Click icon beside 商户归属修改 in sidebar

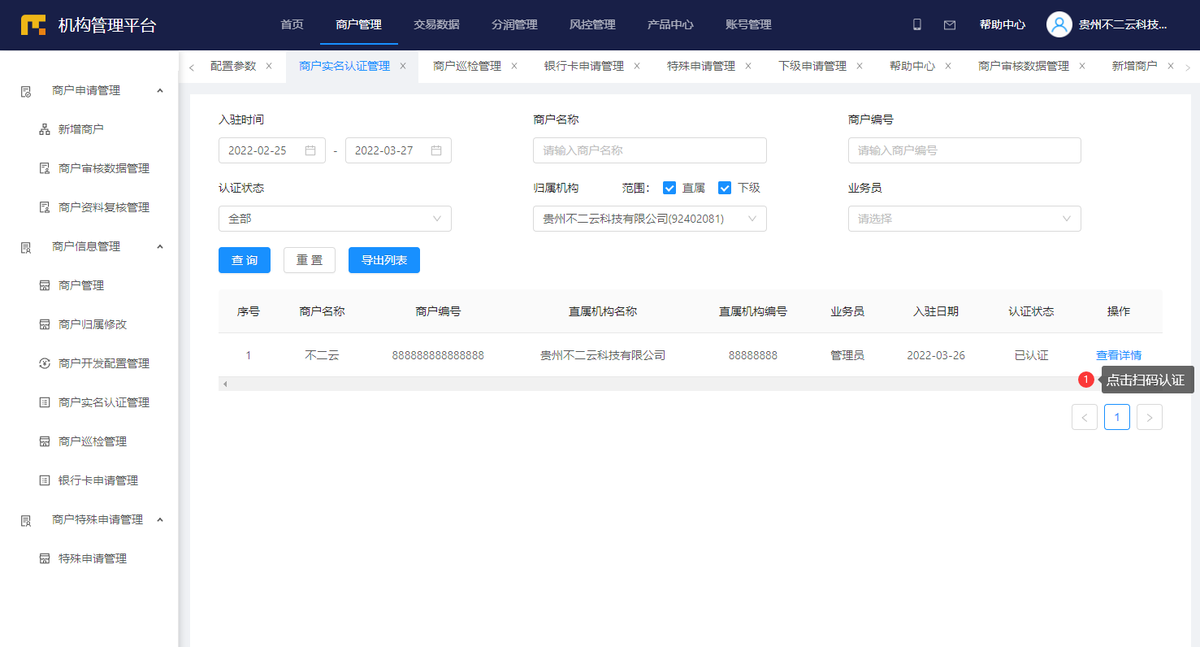44,324
